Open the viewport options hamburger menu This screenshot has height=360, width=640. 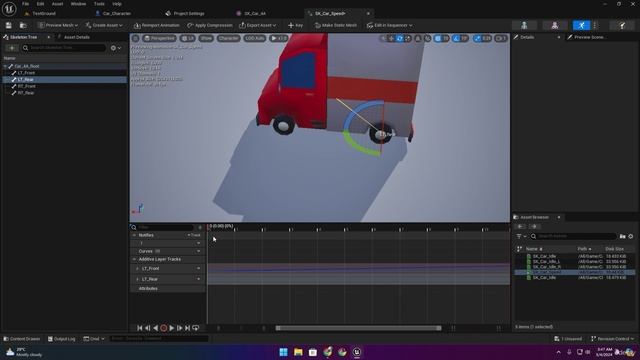pos(136,38)
